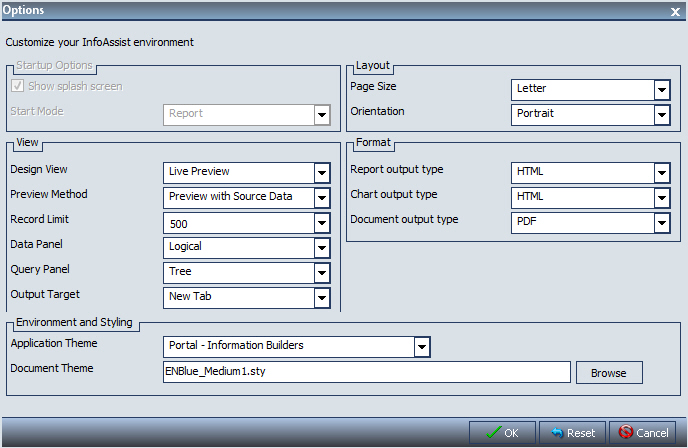The image size is (688, 448).
Task: Click the New Tab value field
Action: (x=239, y=298)
